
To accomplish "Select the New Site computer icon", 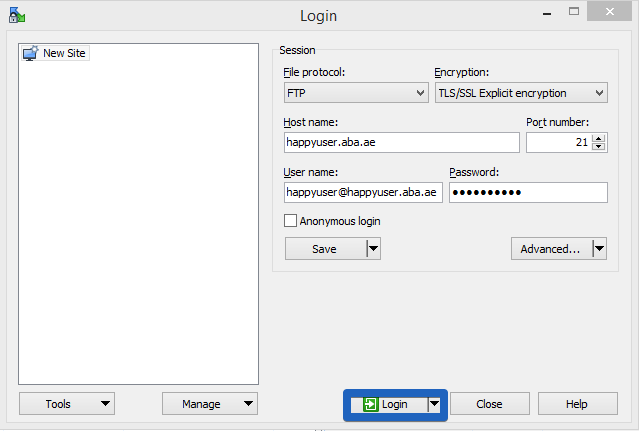I will (x=31, y=53).
